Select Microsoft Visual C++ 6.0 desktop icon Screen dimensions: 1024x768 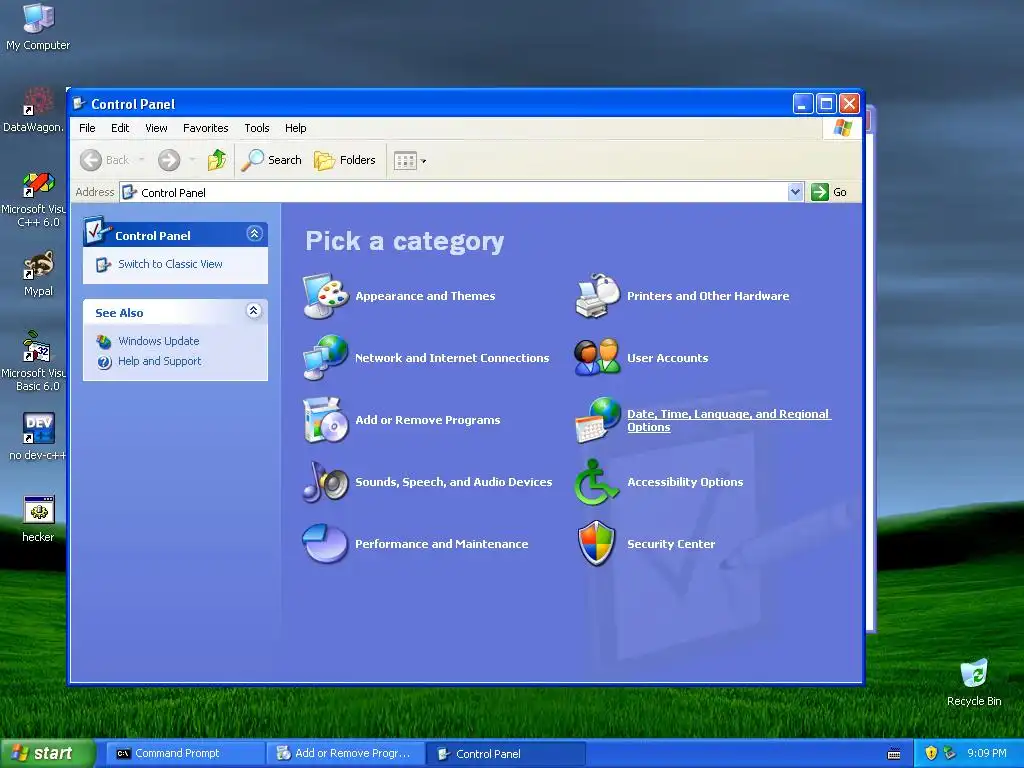click(34, 199)
